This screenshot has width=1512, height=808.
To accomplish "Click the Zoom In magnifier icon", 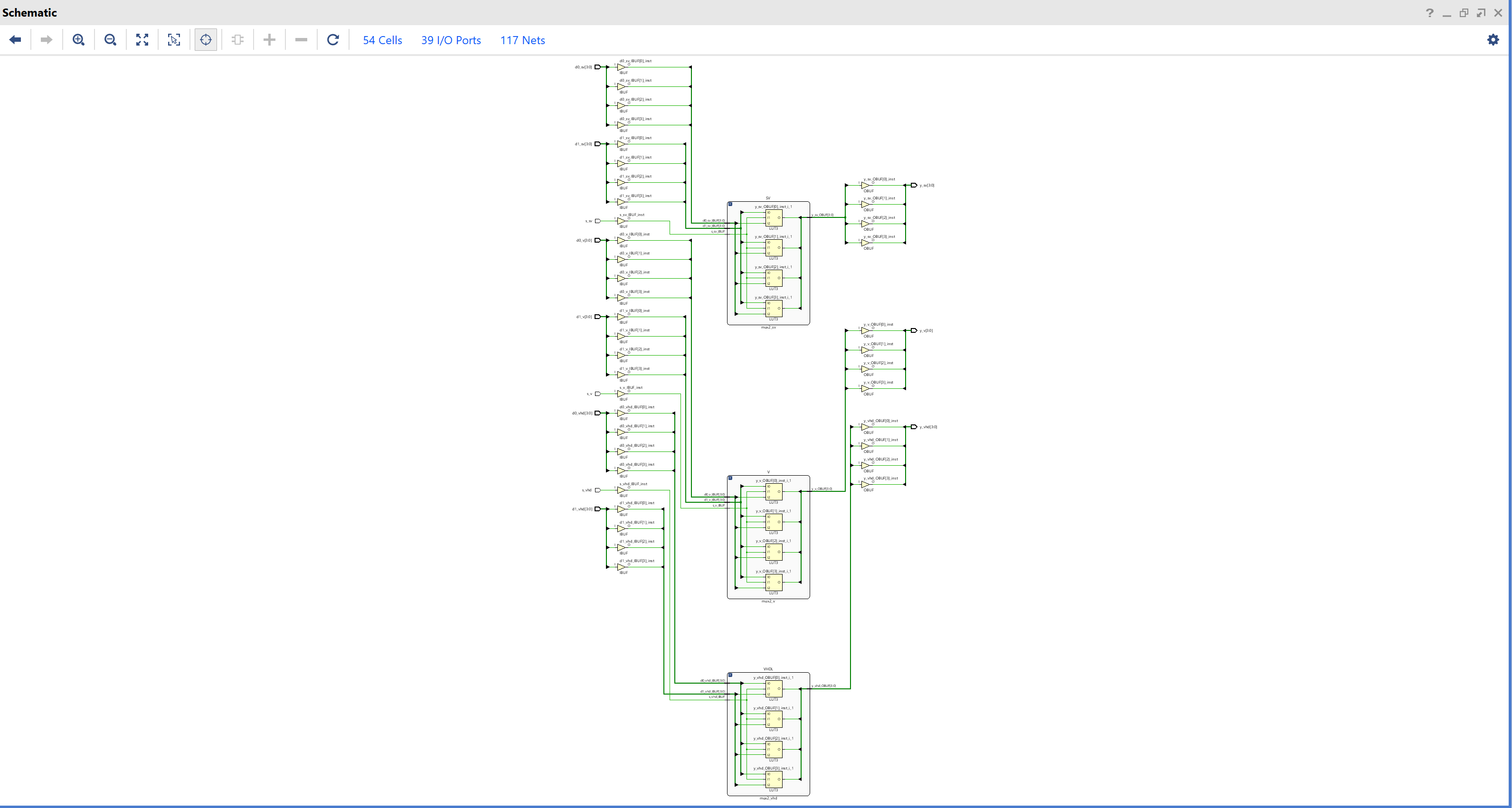I will 78,40.
